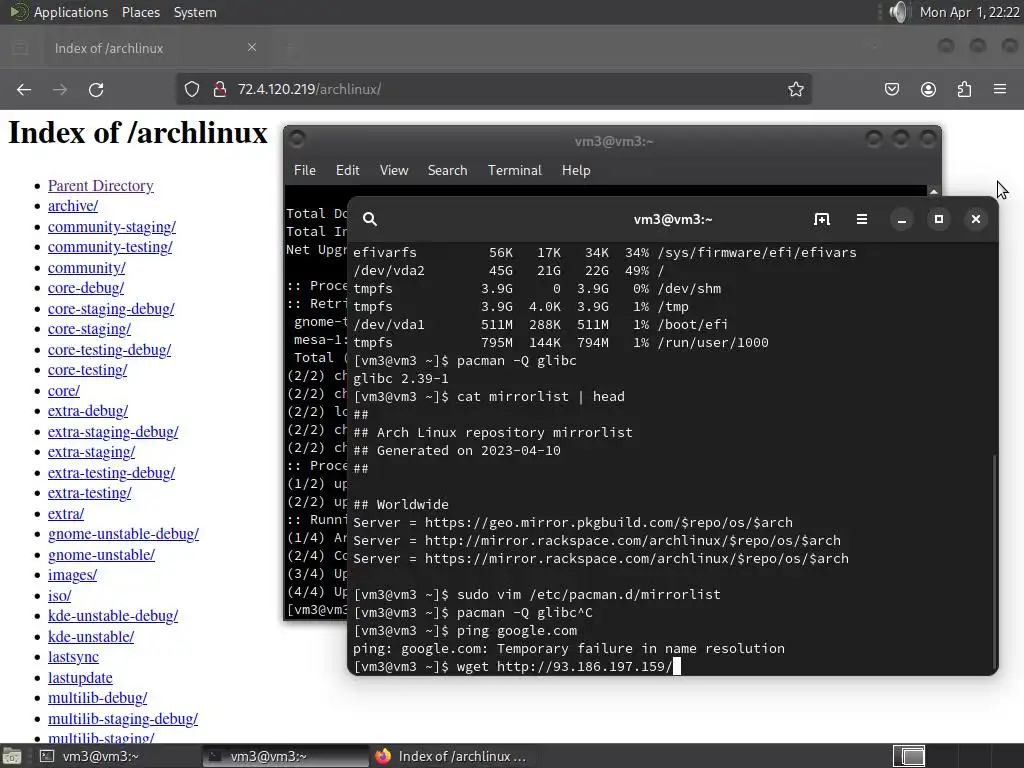
Task: Open the community-staging/ link
Action: pyautogui.click(x=112, y=227)
